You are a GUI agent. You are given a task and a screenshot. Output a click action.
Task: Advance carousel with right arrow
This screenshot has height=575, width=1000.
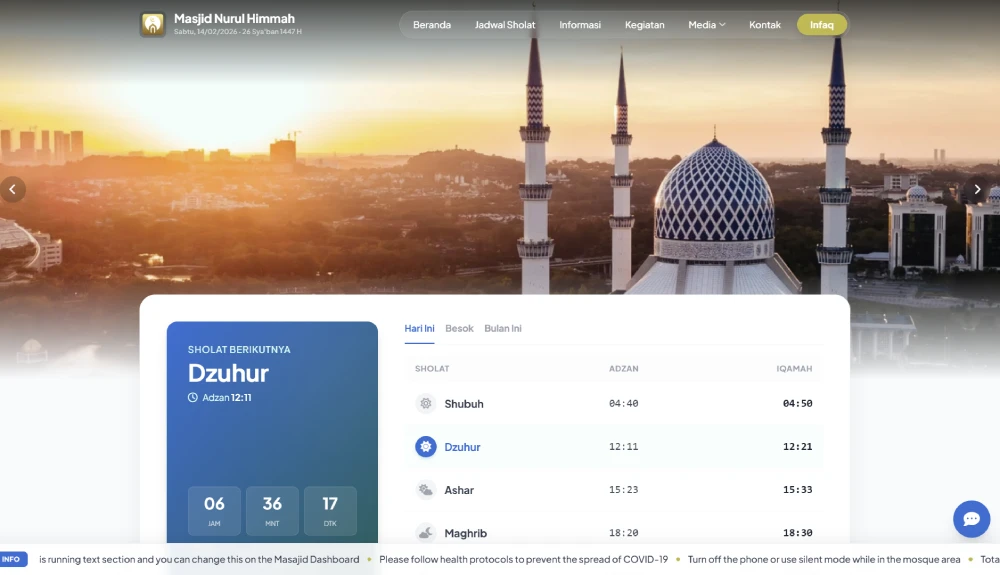(x=978, y=190)
